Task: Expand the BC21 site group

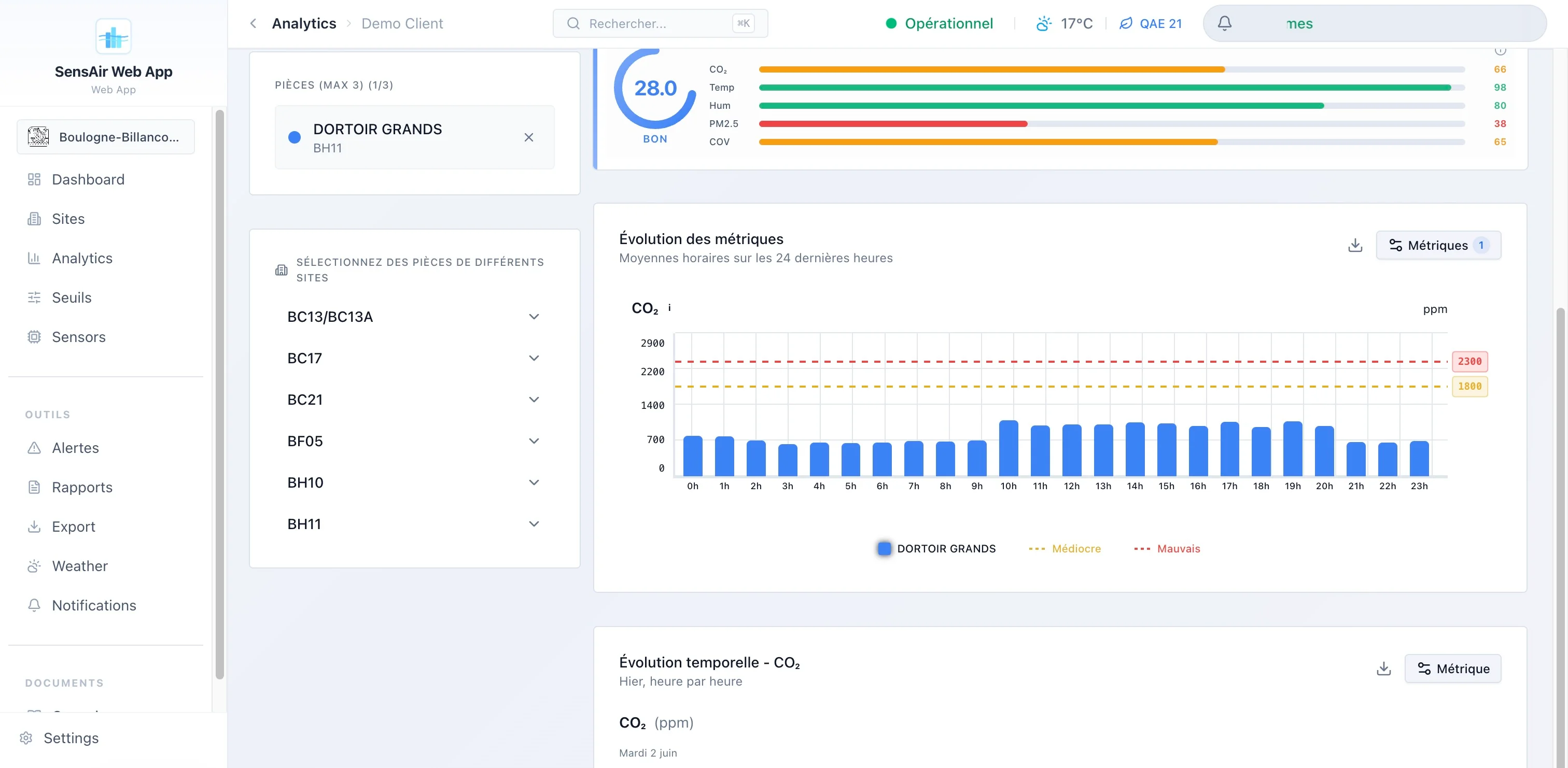Action: (x=414, y=400)
